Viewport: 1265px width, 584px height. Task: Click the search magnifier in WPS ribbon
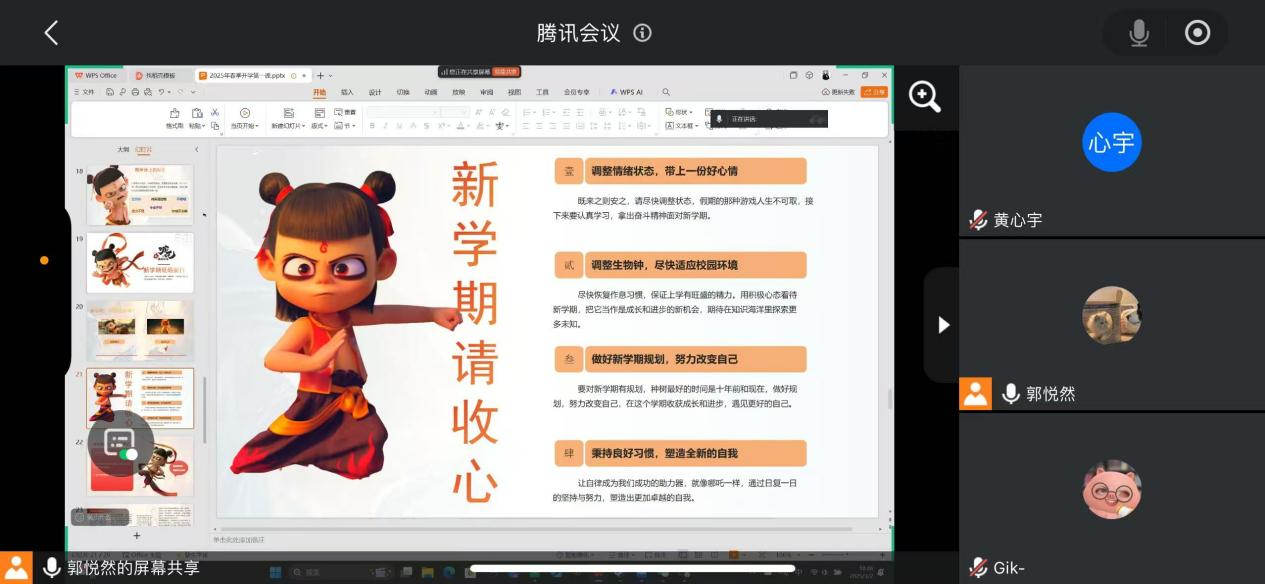tap(666, 92)
